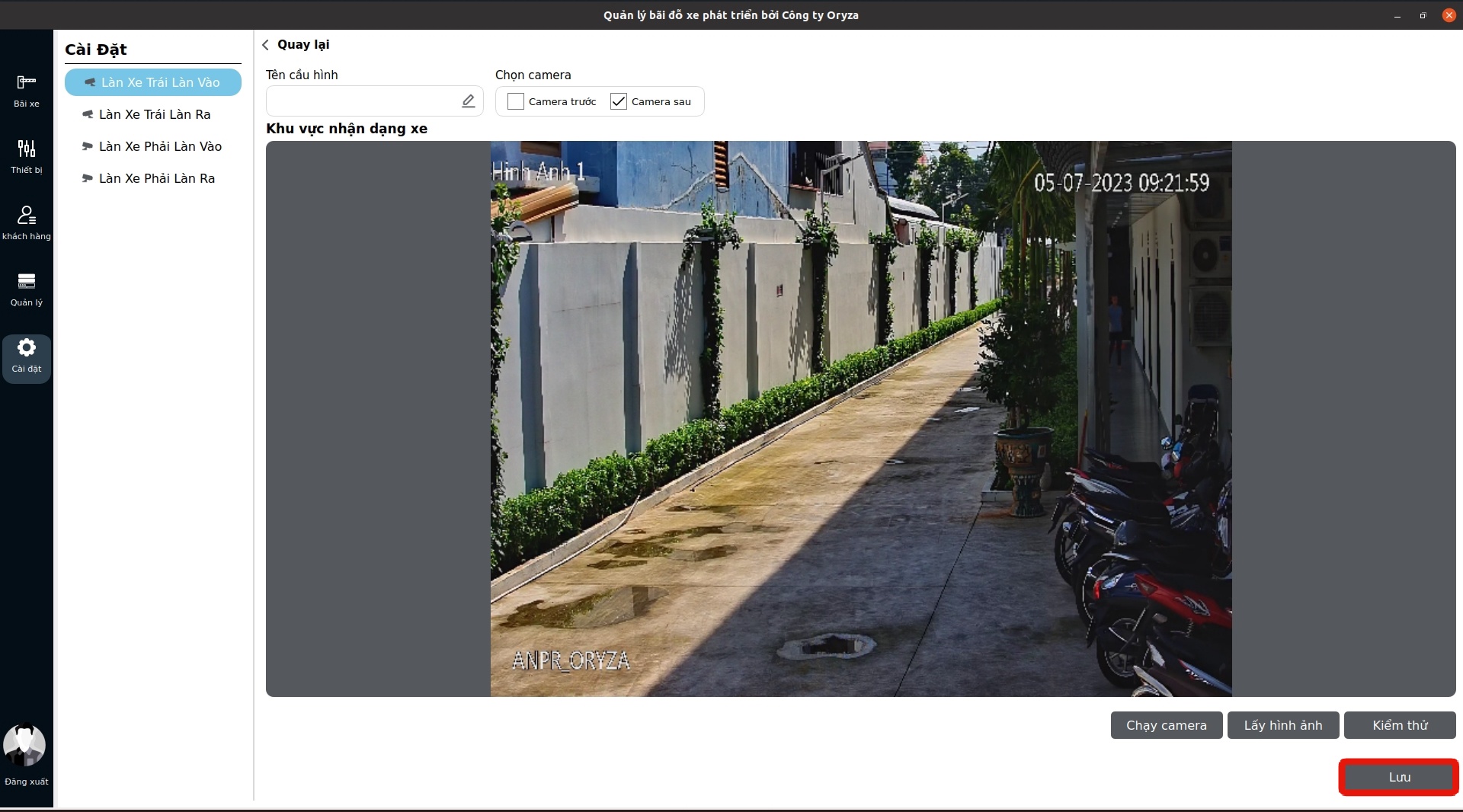Image resolution: width=1463 pixels, height=812 pixels.
Task: Click the Chọn camera label
Action: 533,75
